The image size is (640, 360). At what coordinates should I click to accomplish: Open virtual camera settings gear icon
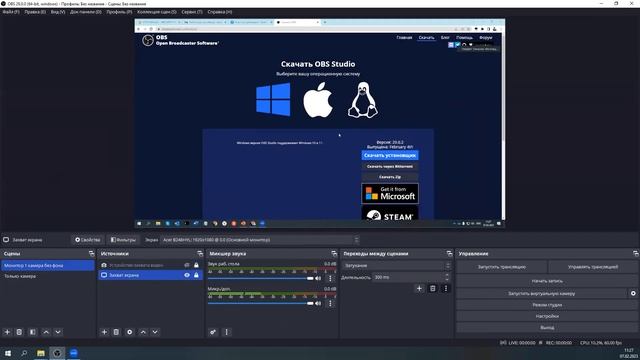[633, 293]
